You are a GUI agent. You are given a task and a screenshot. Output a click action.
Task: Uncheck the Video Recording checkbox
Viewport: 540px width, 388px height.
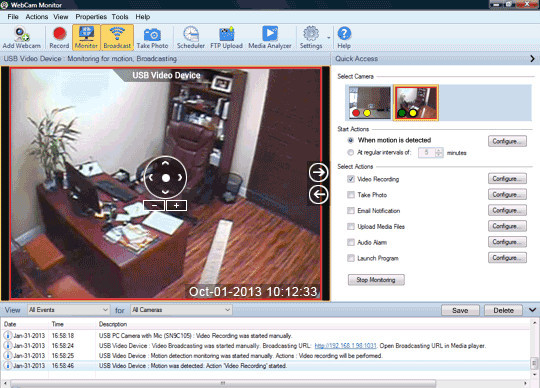351,179
